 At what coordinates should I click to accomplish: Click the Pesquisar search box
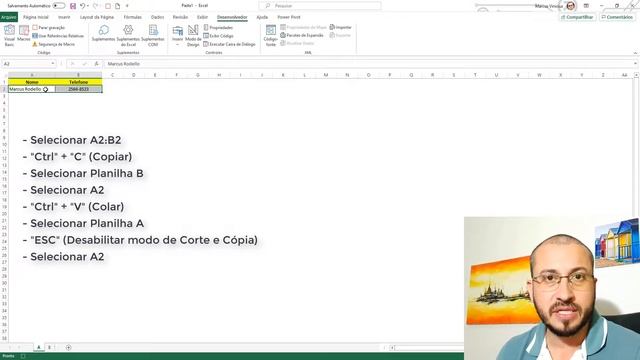click(x=320, y=6)
